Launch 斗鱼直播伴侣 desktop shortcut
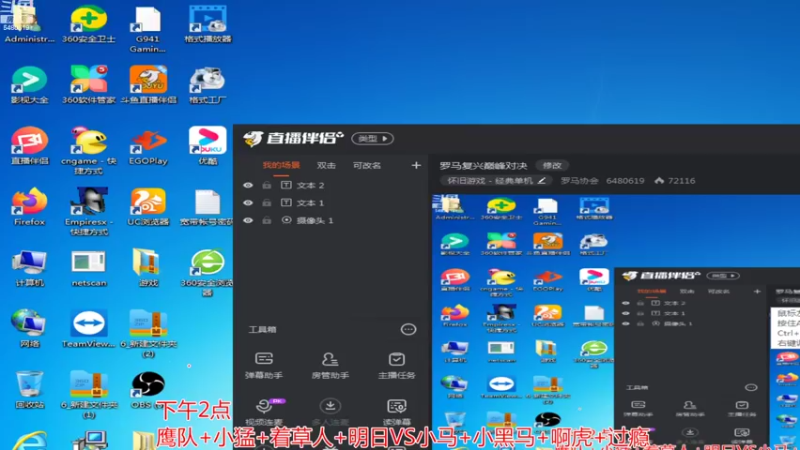800x450 pixels. tap(148, 85)
